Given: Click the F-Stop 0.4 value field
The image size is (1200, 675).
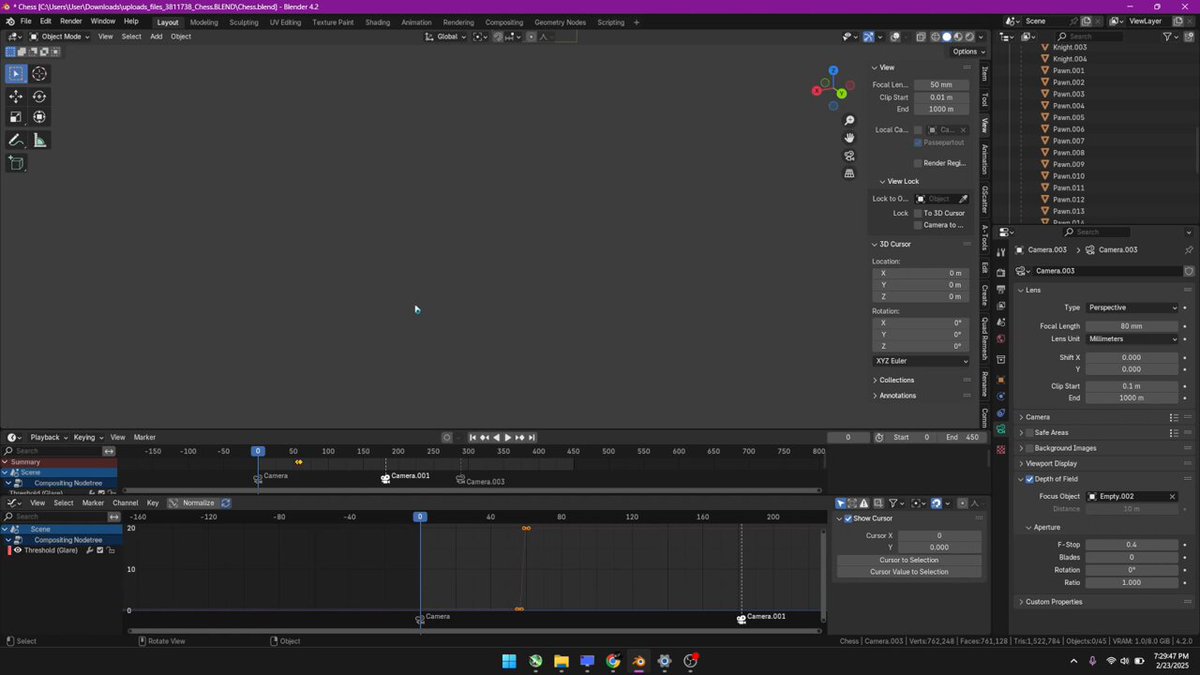Looking at the screenshot, I should pyautogui.click(x=1132, y=545).
